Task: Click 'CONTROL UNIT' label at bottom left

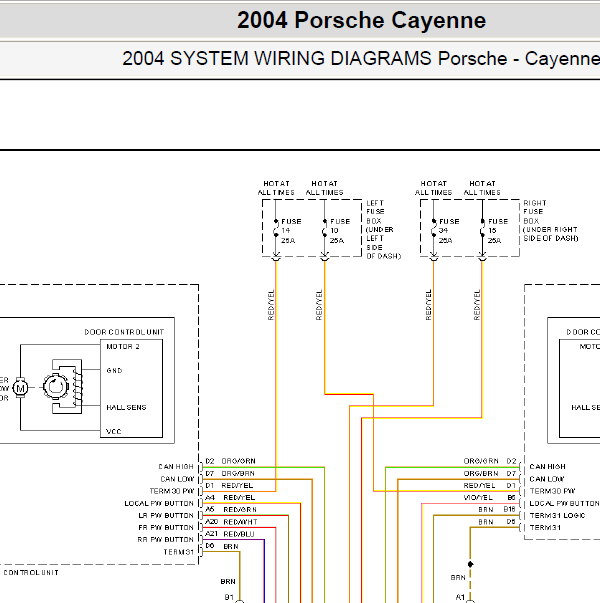Action: pos(31,573)
